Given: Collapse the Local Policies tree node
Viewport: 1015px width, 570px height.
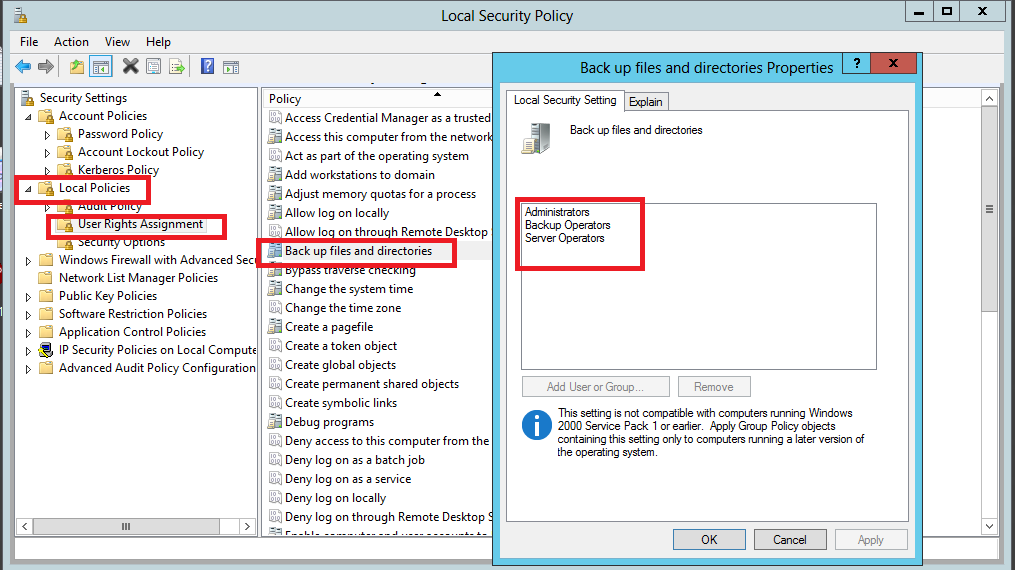Looking at the screenshot, I should (28, 189).
